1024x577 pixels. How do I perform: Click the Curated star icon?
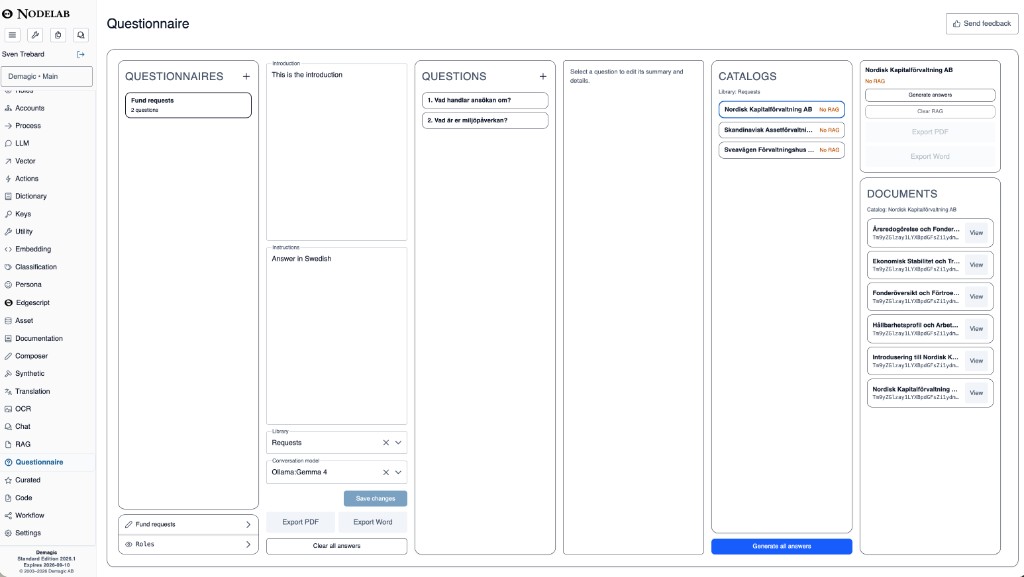point(8,480)
